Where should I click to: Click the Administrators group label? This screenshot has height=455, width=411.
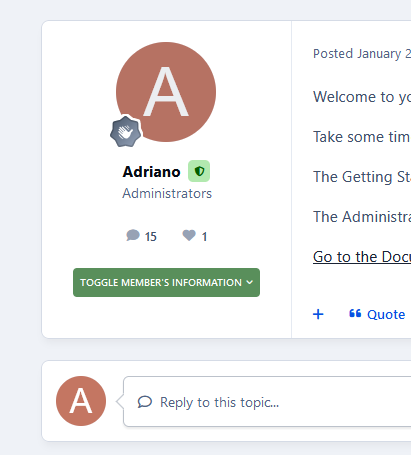pos(167,193)
